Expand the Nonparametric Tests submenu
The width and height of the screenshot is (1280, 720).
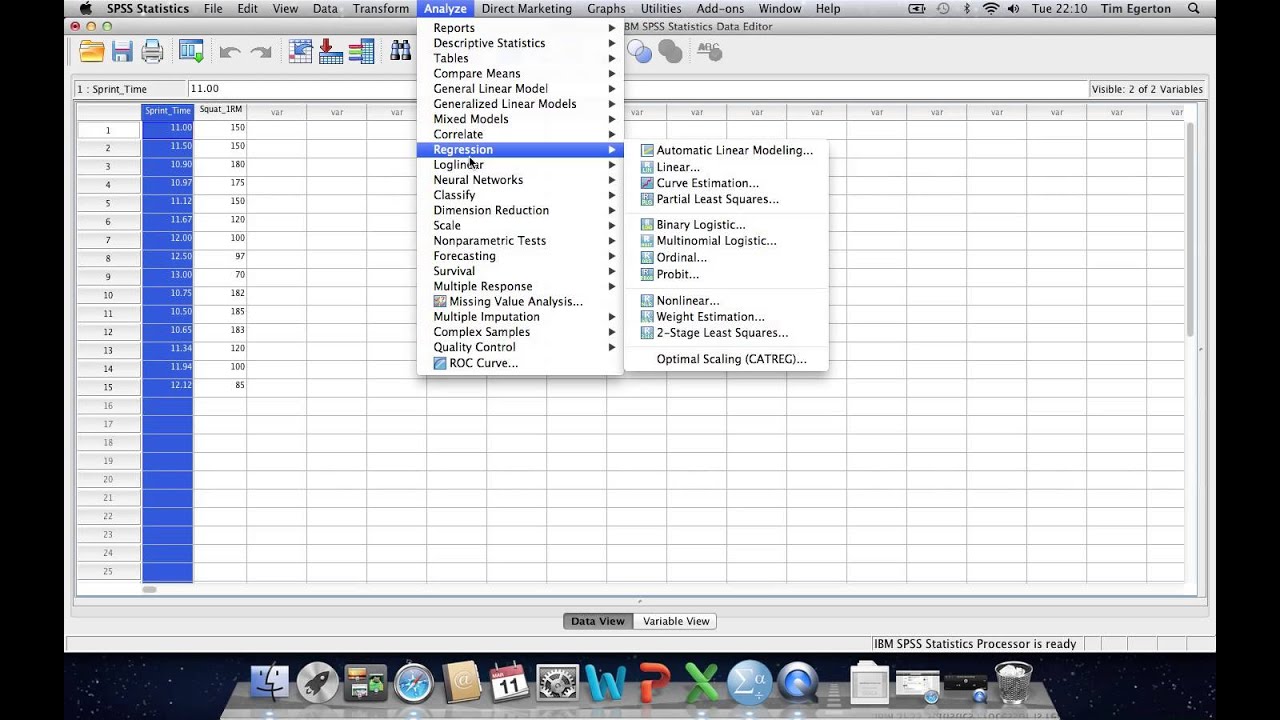(x=519, y=240)
